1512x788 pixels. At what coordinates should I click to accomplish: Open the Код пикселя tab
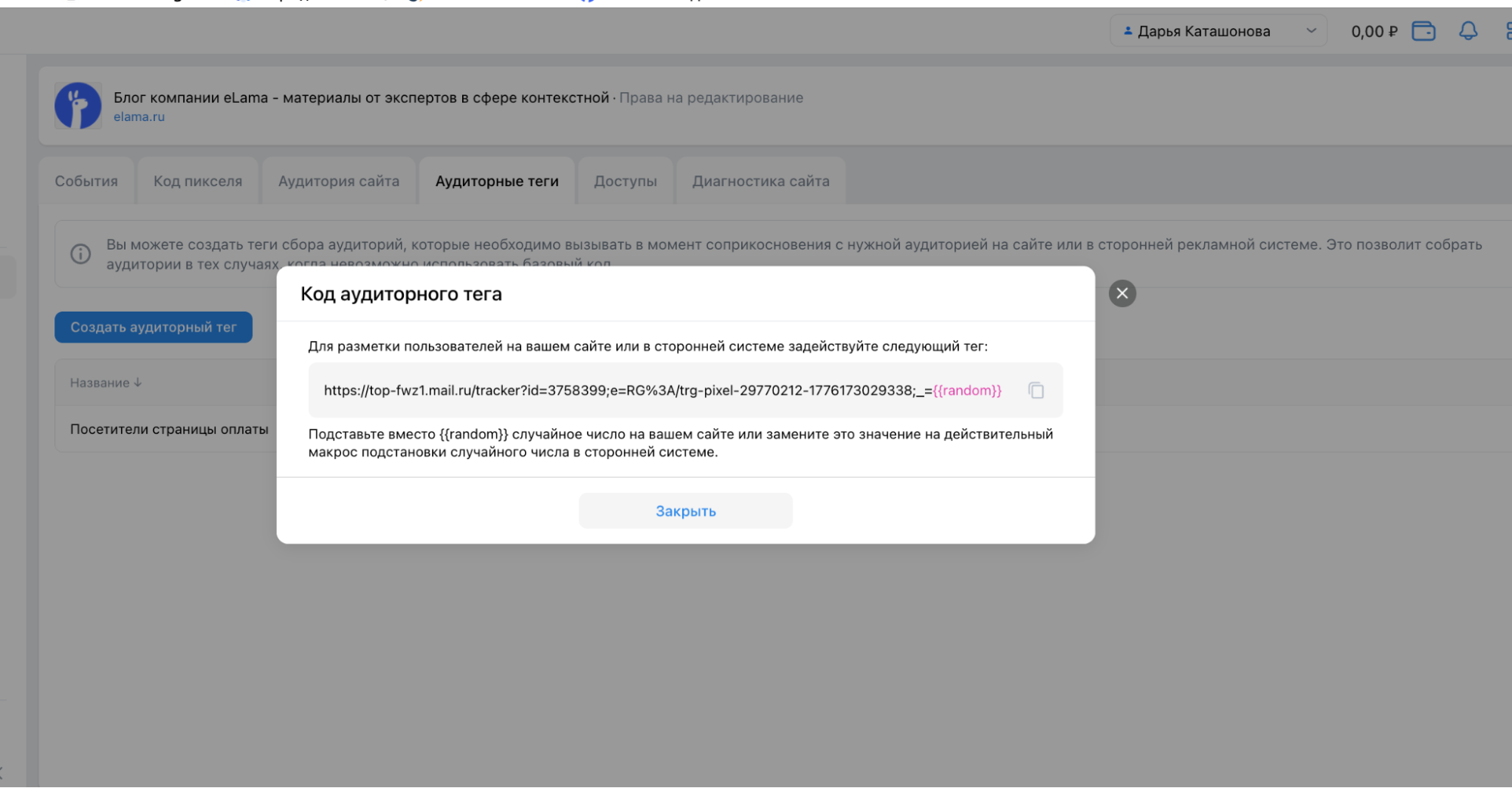[197, 181]
